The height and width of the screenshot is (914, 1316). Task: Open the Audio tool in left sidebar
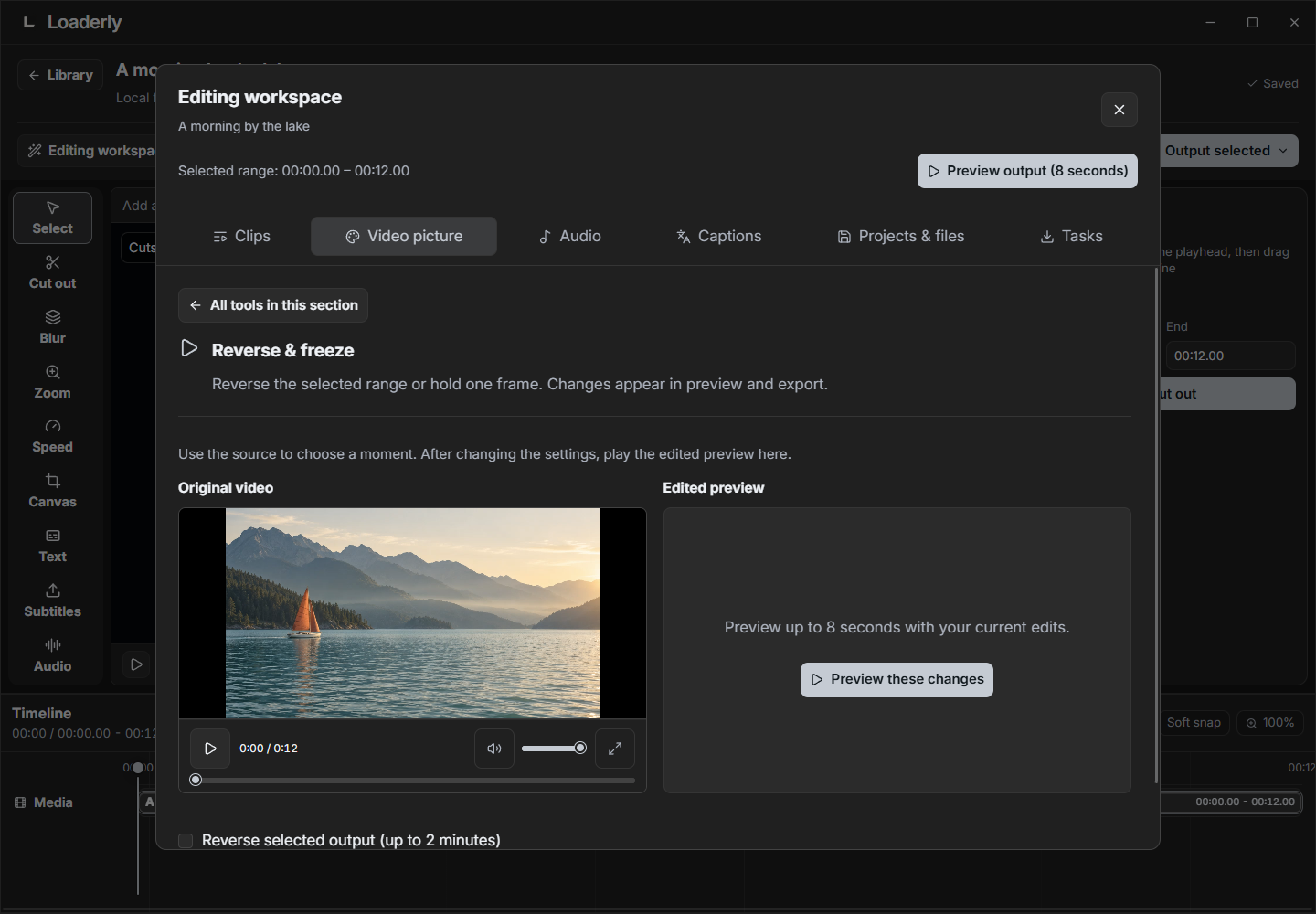[x=52, y=655]
